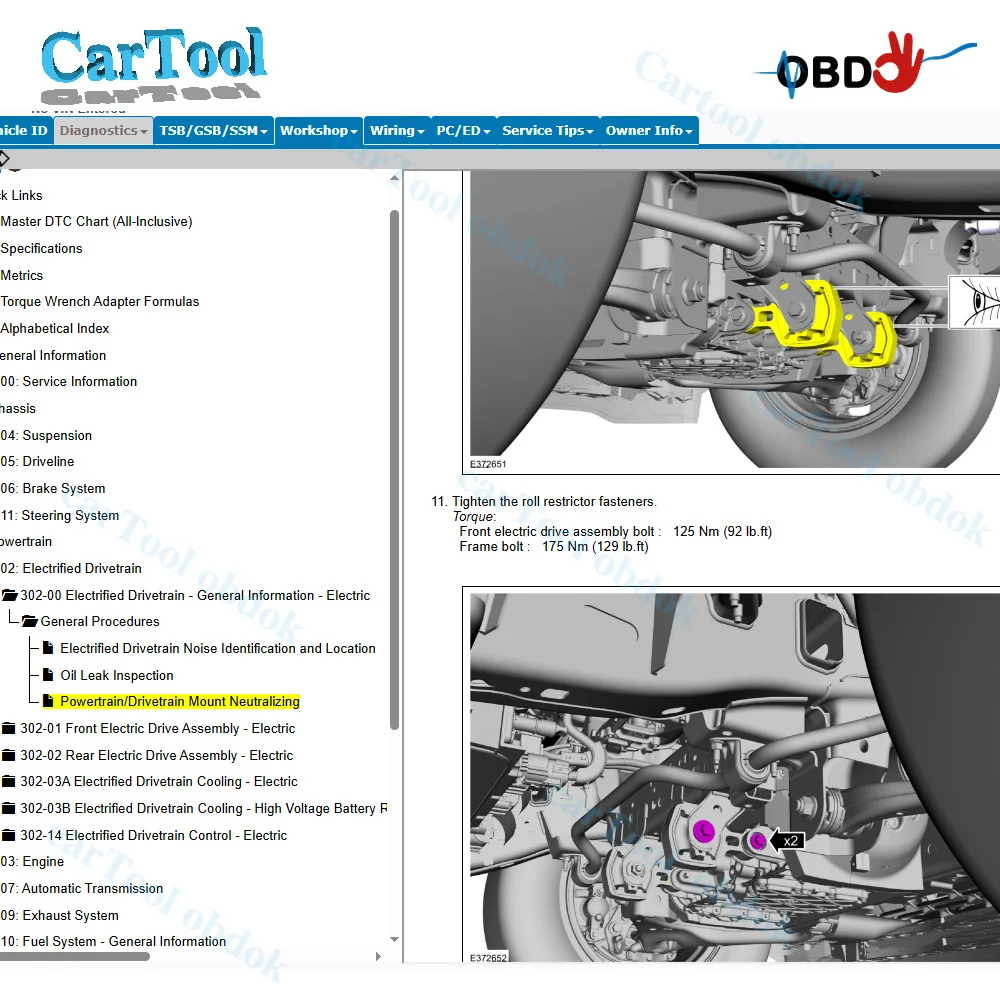Click the navigation tree horizontal scrollbar thumb

click(75, 957)
